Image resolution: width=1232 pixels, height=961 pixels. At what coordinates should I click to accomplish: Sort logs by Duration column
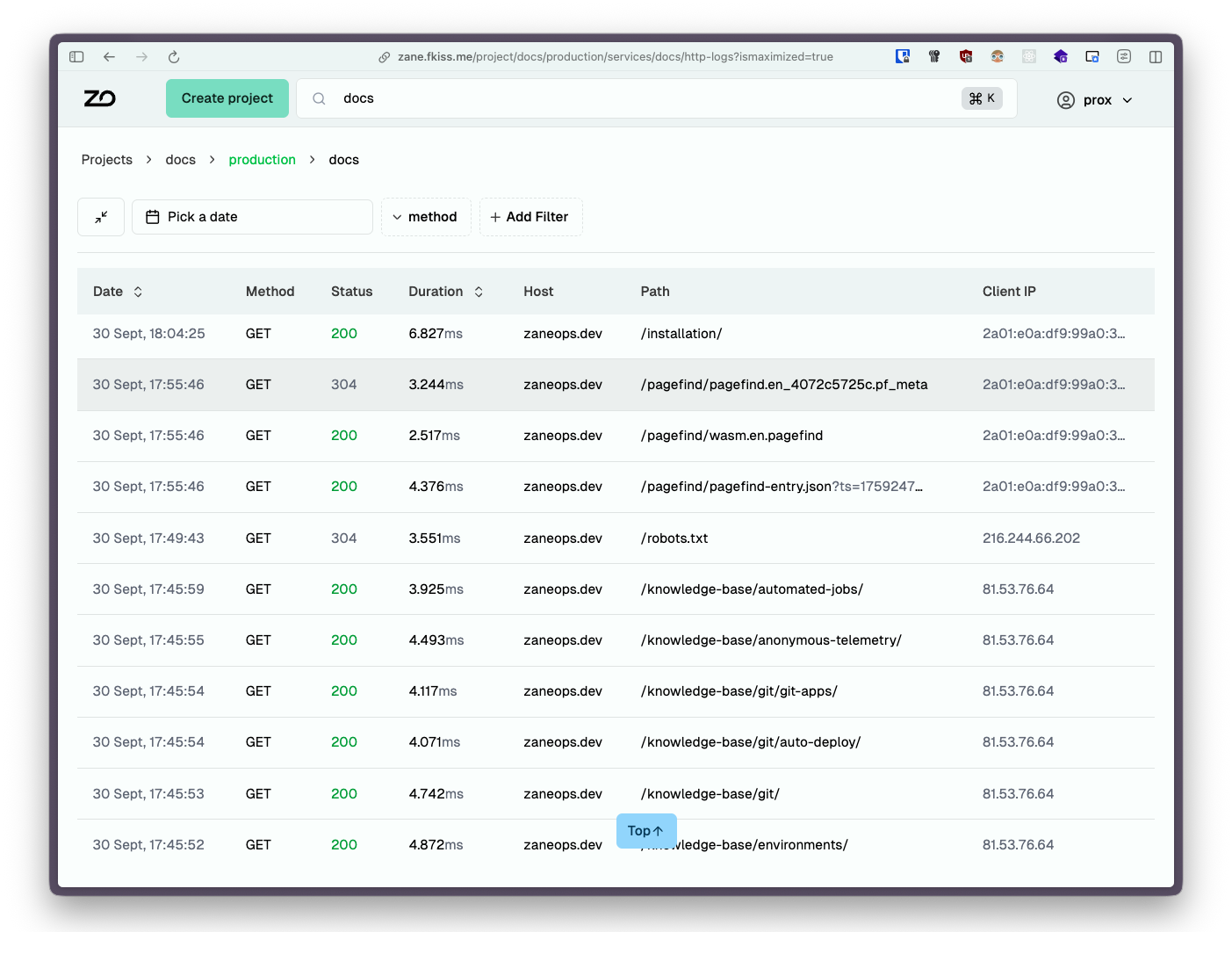(446, 292)
